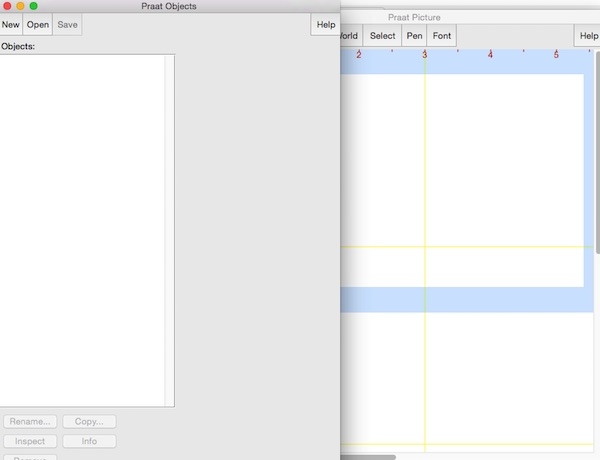600x460 pixels.
Task: Click ruler mark 4 in the Picture window
Action: pos(490,55)
